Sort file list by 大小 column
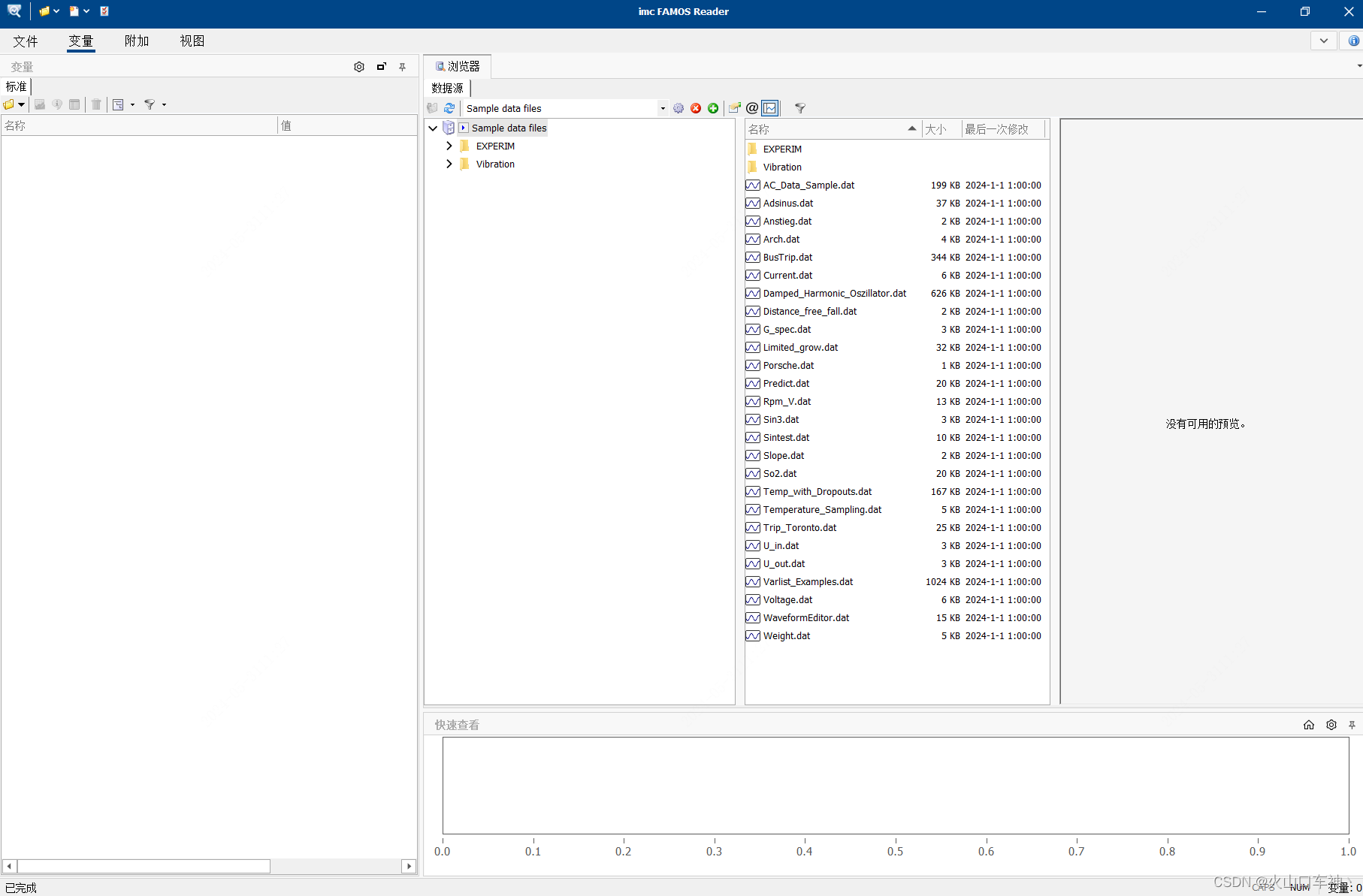The image size is (1363, 896). (942, 129)
